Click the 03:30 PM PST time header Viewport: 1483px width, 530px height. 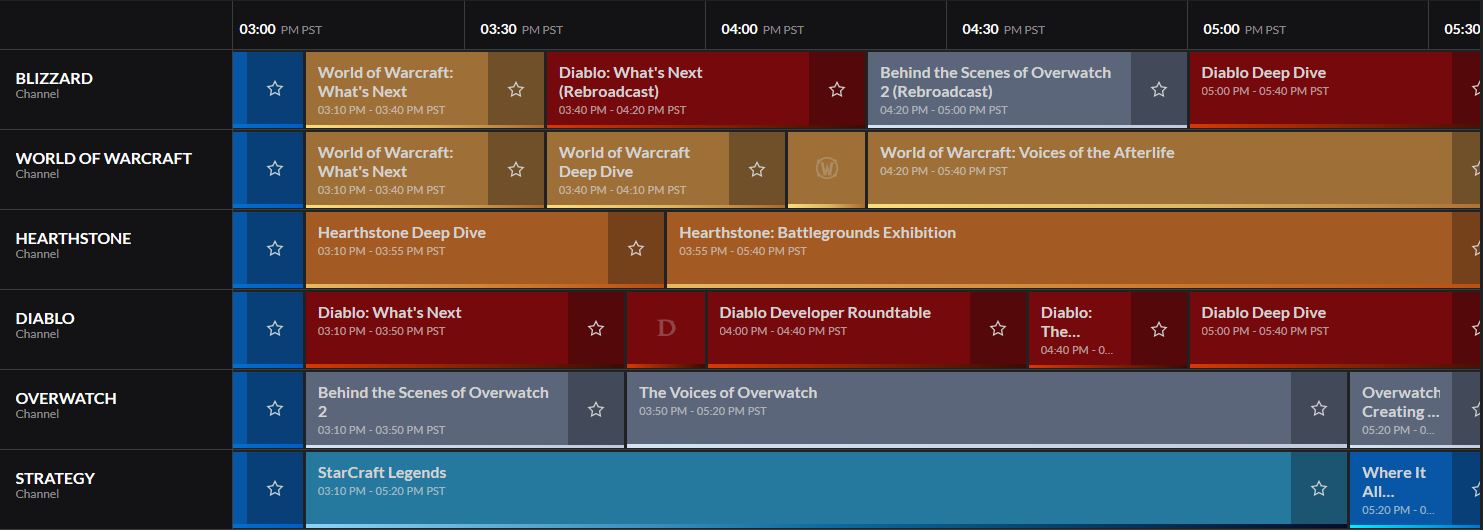[x=521, y=29]
